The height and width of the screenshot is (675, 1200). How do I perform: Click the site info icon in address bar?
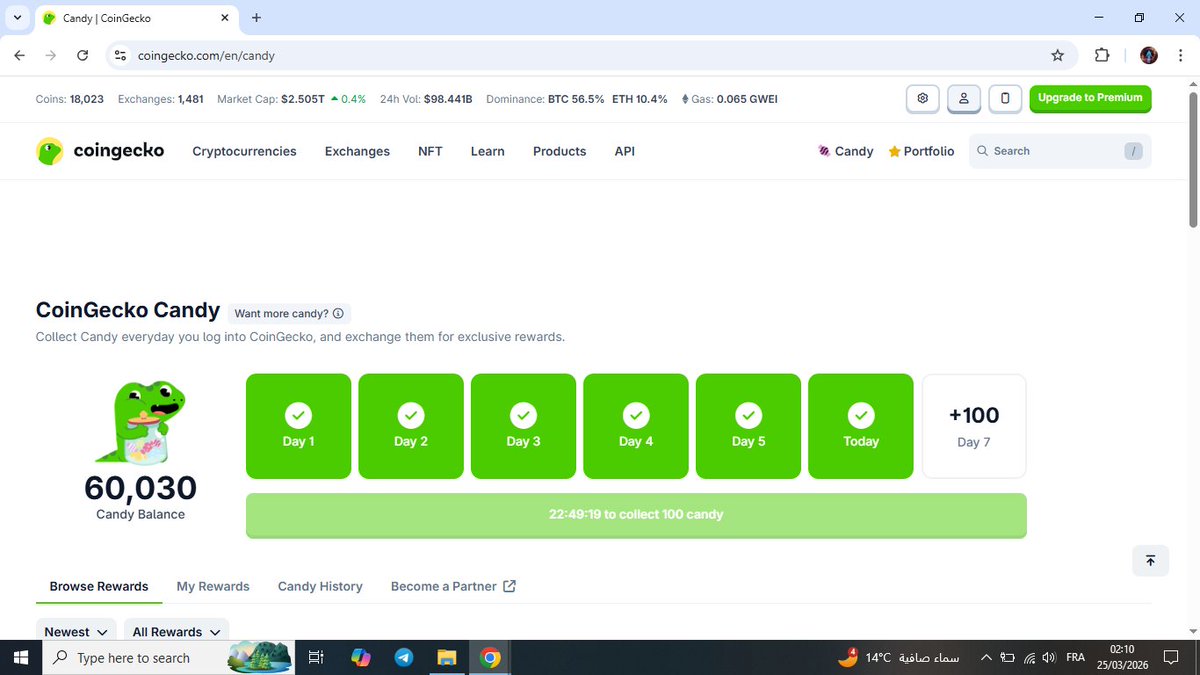pos(121,56)
